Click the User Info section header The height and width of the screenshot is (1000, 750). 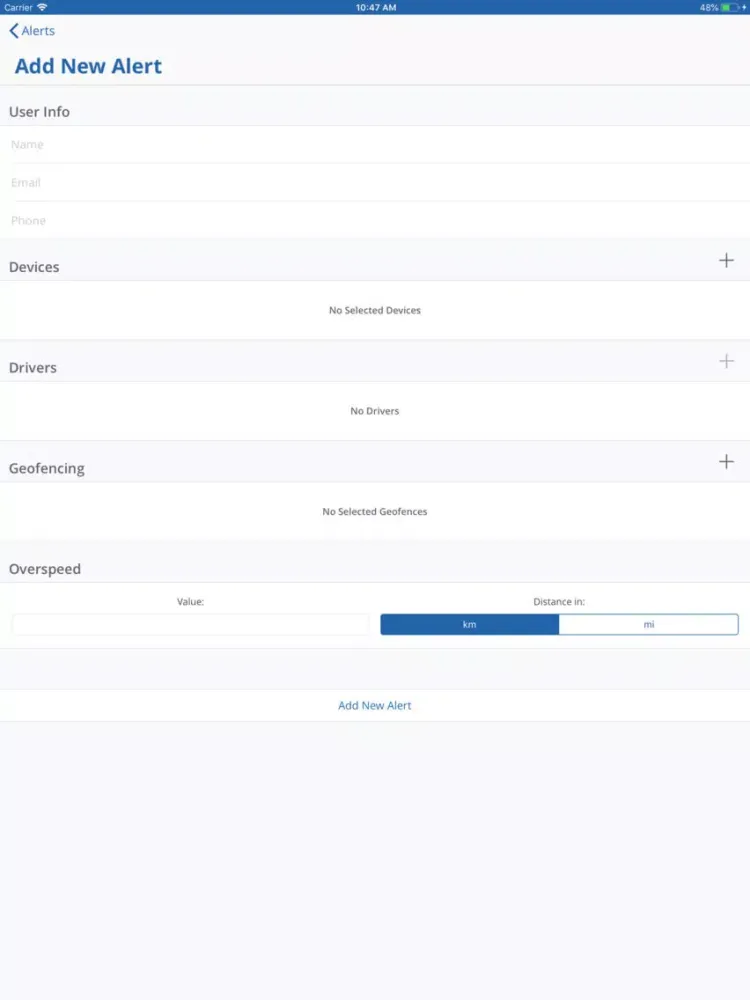[x=39, y=112]
